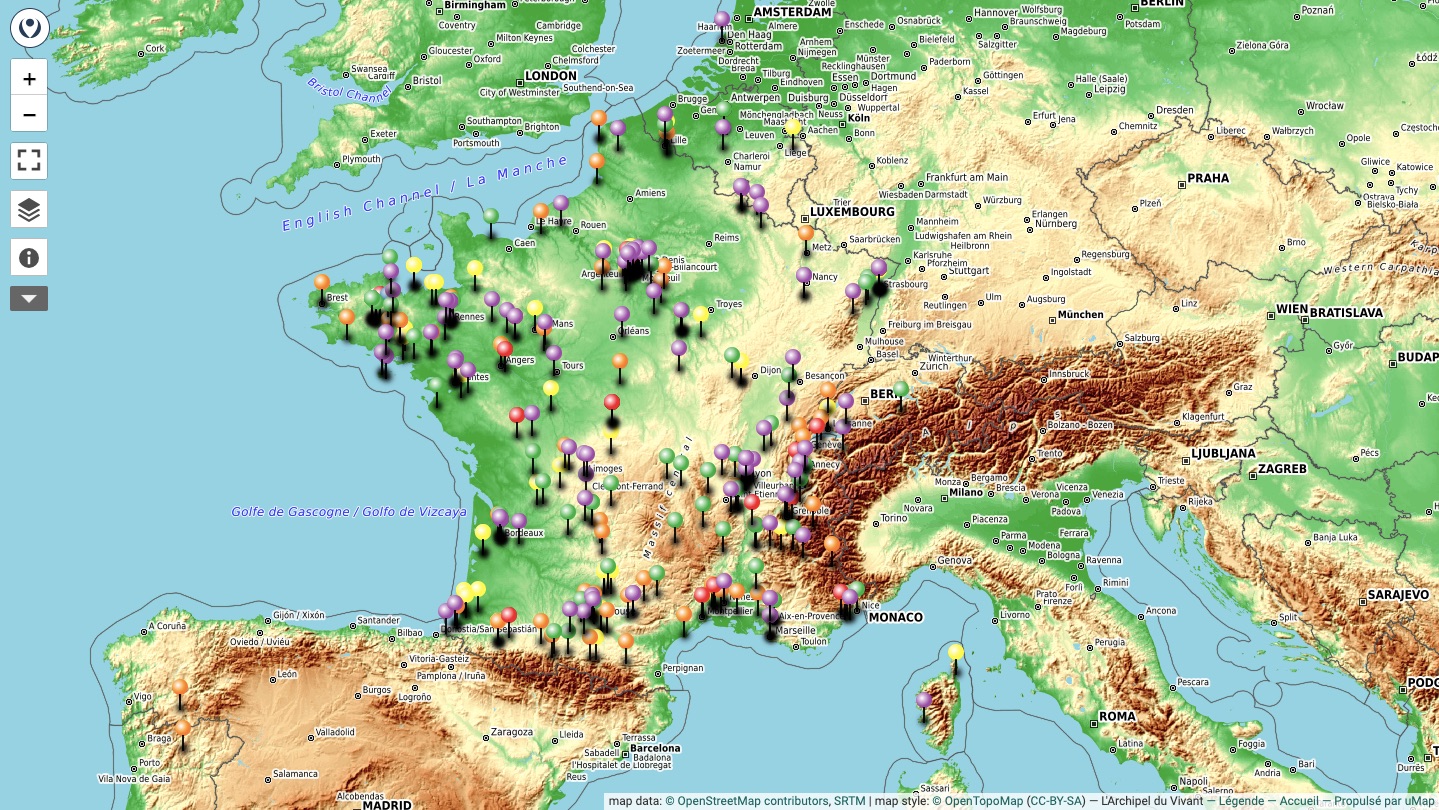The width and height of the screenshot is (1439, 810).
Task: Click the yellow marker in northern Corsica
Action: click(956, 652)
